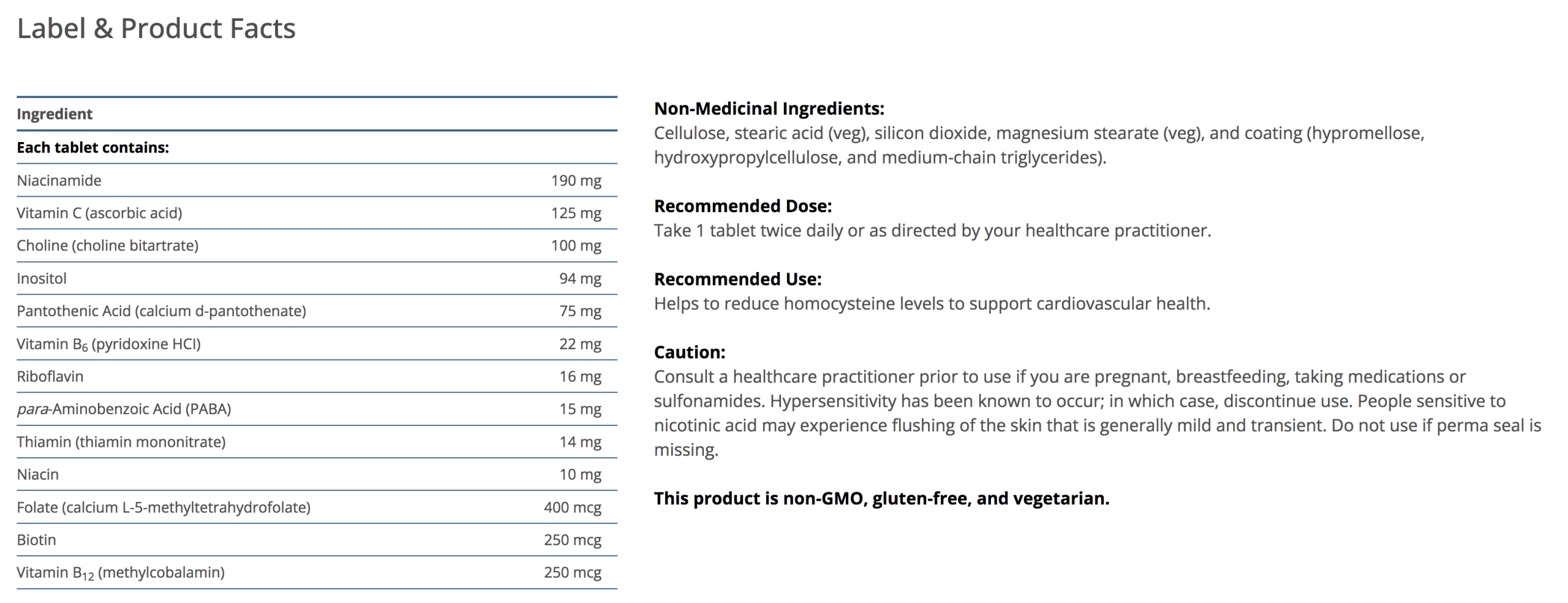
Task: Click the "Caution:" heading
Action: [x=689, y=352]
